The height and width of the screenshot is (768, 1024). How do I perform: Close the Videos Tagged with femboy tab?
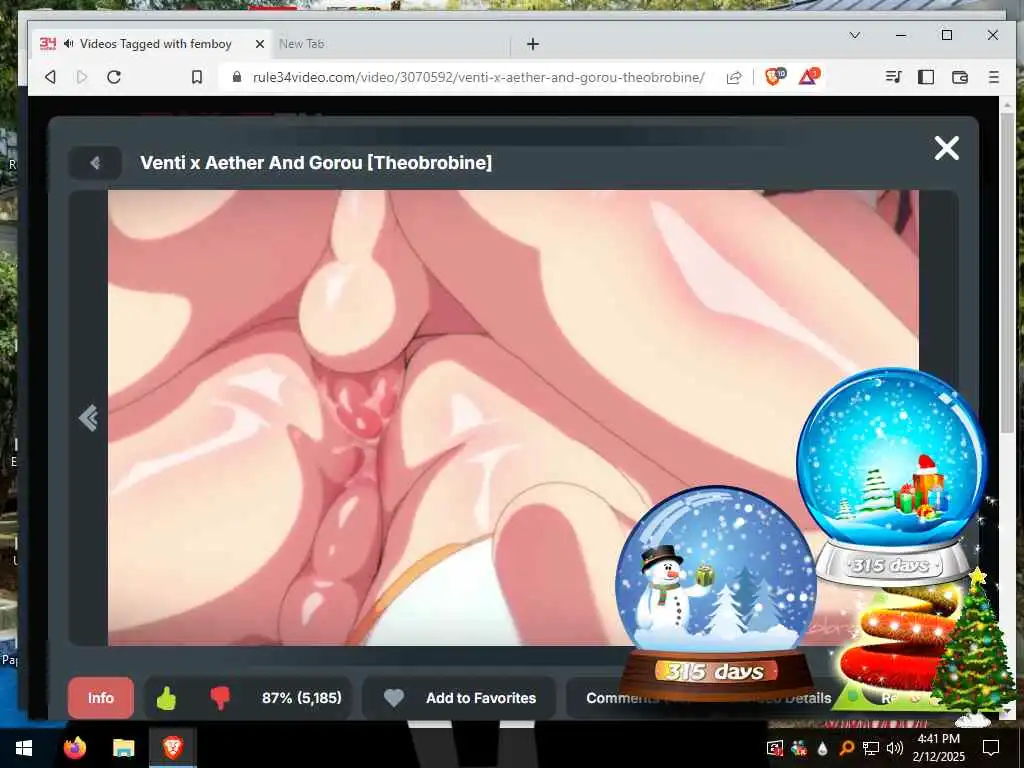(x=259, y=44)
